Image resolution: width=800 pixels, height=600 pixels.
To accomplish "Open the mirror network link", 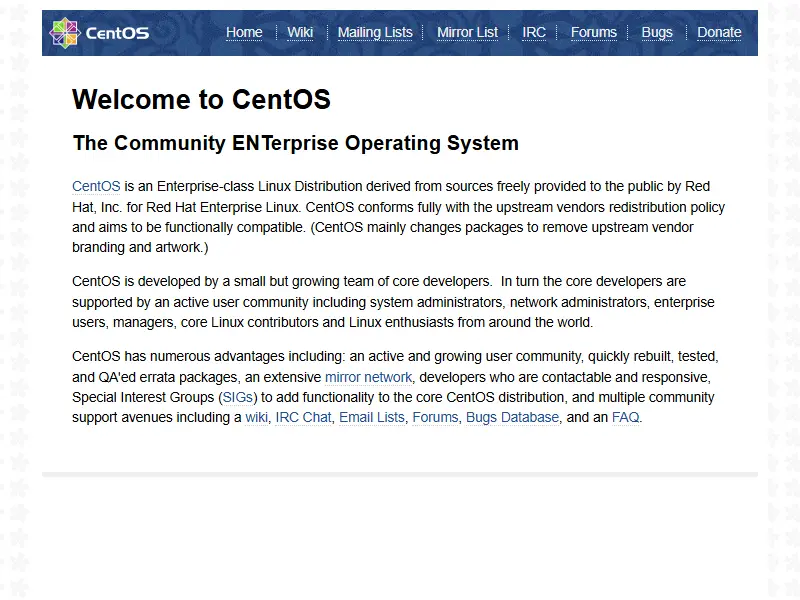I will 368,378.
